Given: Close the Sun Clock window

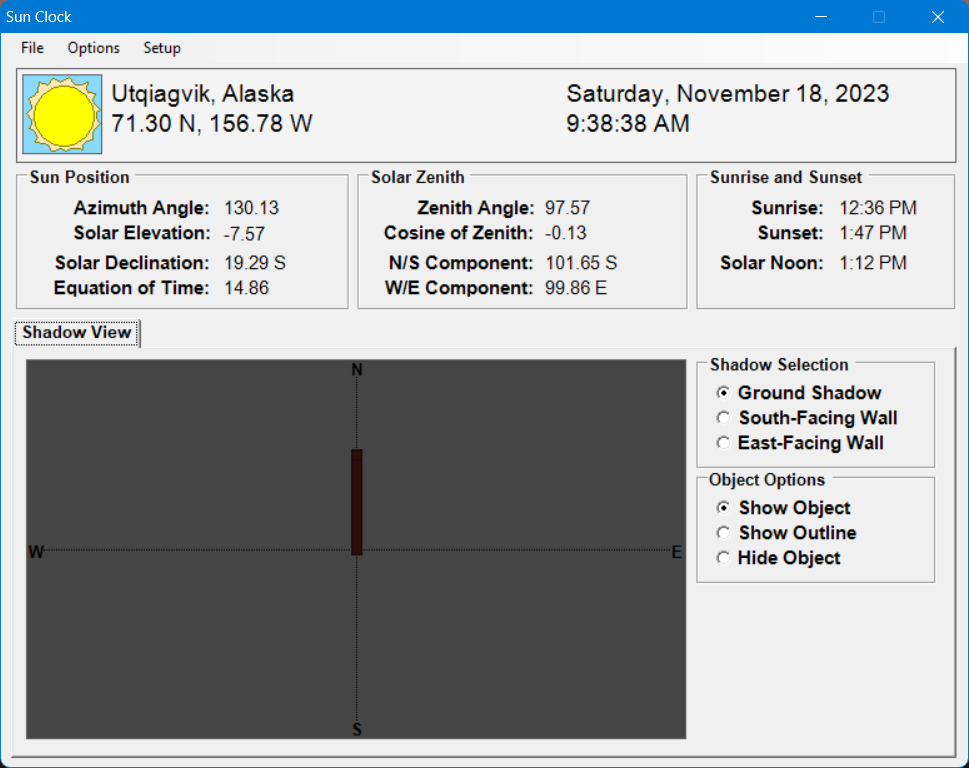Looking at the screenshot, I should (x=937, y=17).
